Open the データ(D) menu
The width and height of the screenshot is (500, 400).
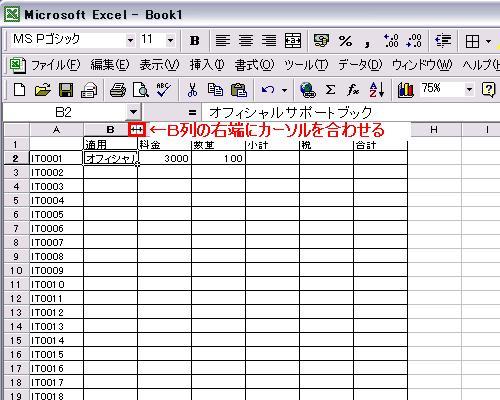[x=360, y=65]
